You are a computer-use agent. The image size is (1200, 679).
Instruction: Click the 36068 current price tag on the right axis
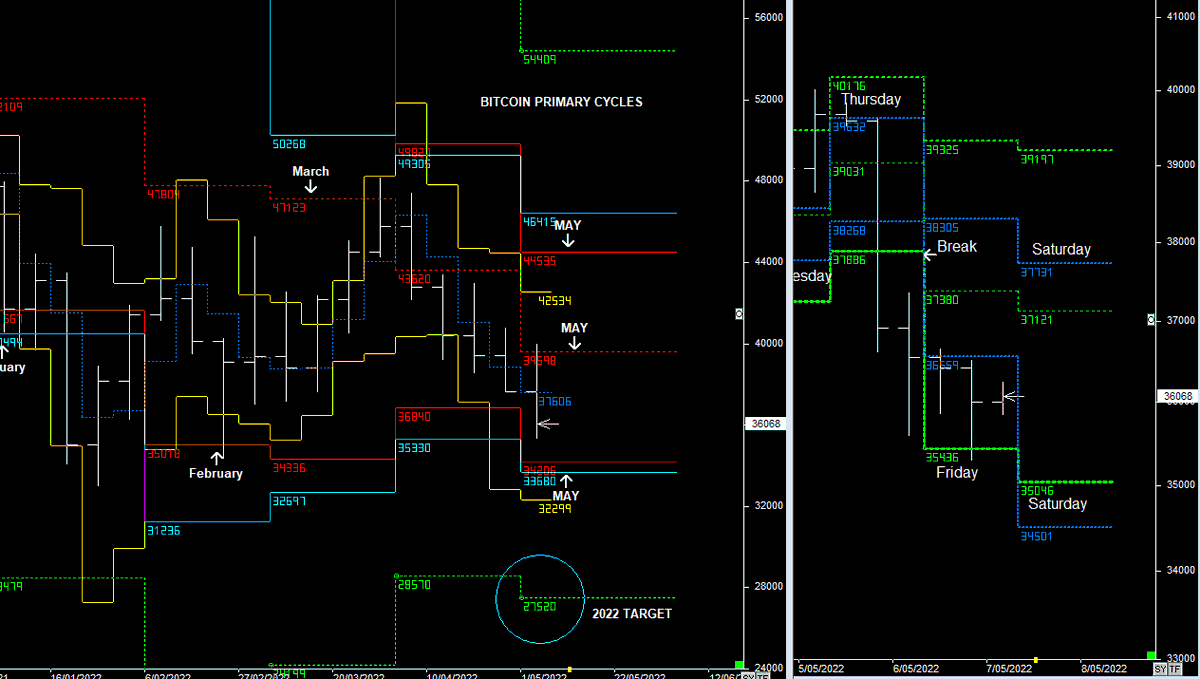pyautogui.click(x=1179, y=397)
